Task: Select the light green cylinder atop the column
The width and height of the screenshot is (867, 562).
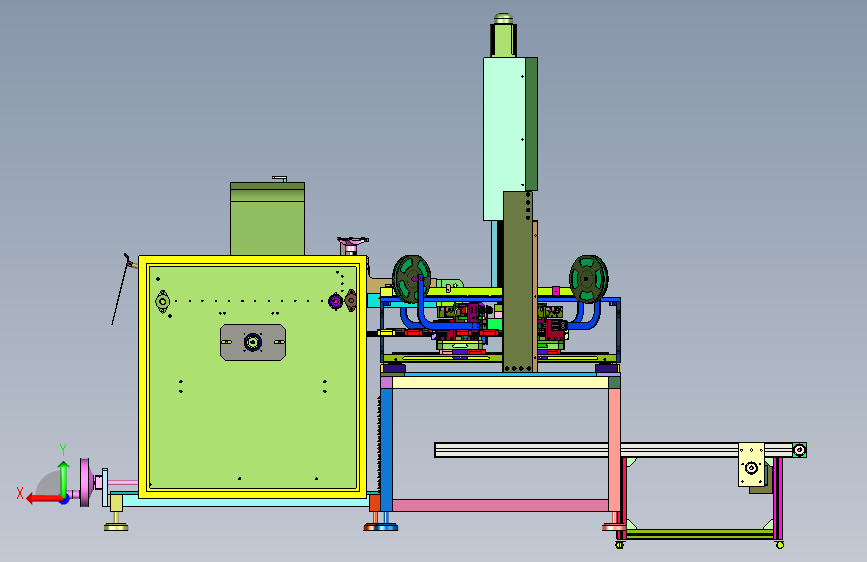Action: [503, 40]
